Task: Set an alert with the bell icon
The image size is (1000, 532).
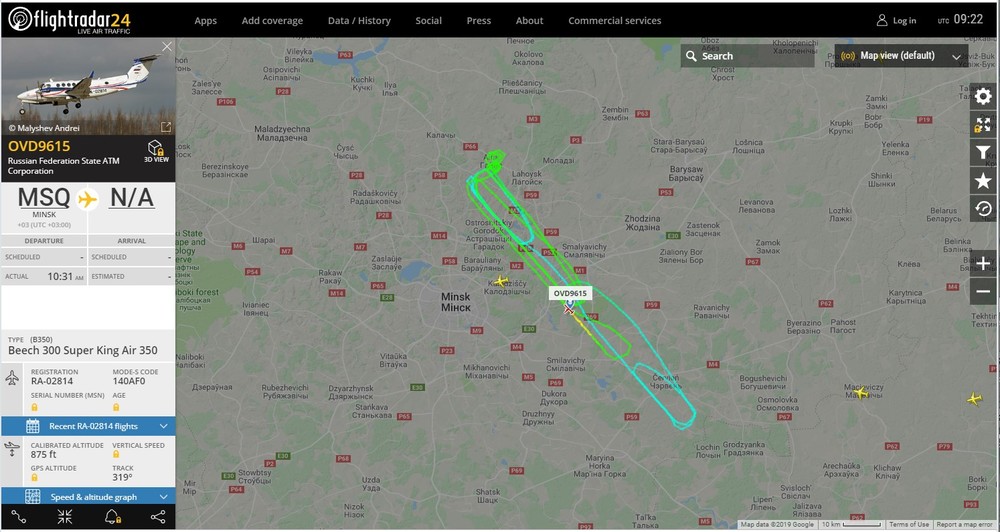Action: [112, 517]
